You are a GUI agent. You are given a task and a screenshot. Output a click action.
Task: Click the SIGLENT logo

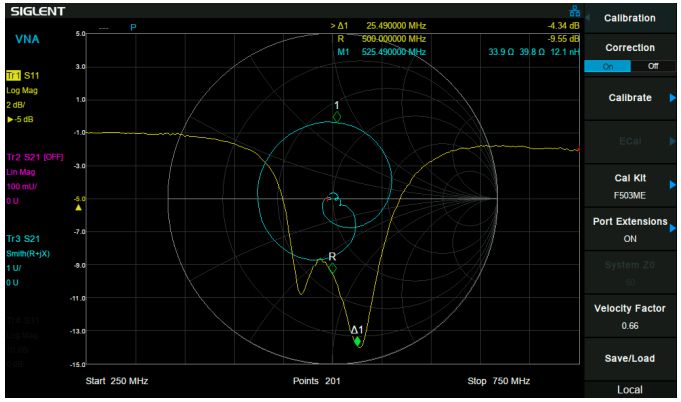[x=38, y=11]
